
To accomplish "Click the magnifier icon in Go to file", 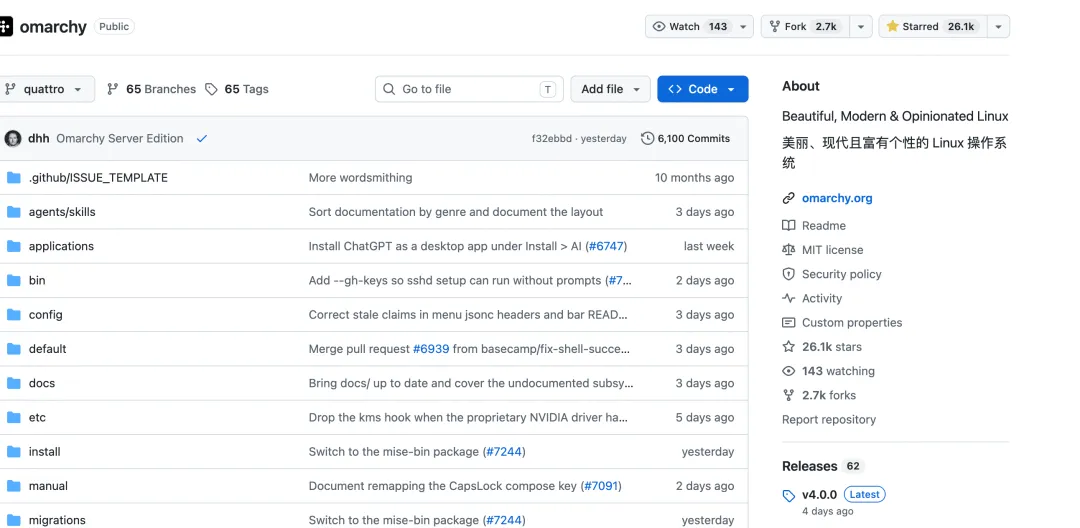I will [x=389, y=89].
